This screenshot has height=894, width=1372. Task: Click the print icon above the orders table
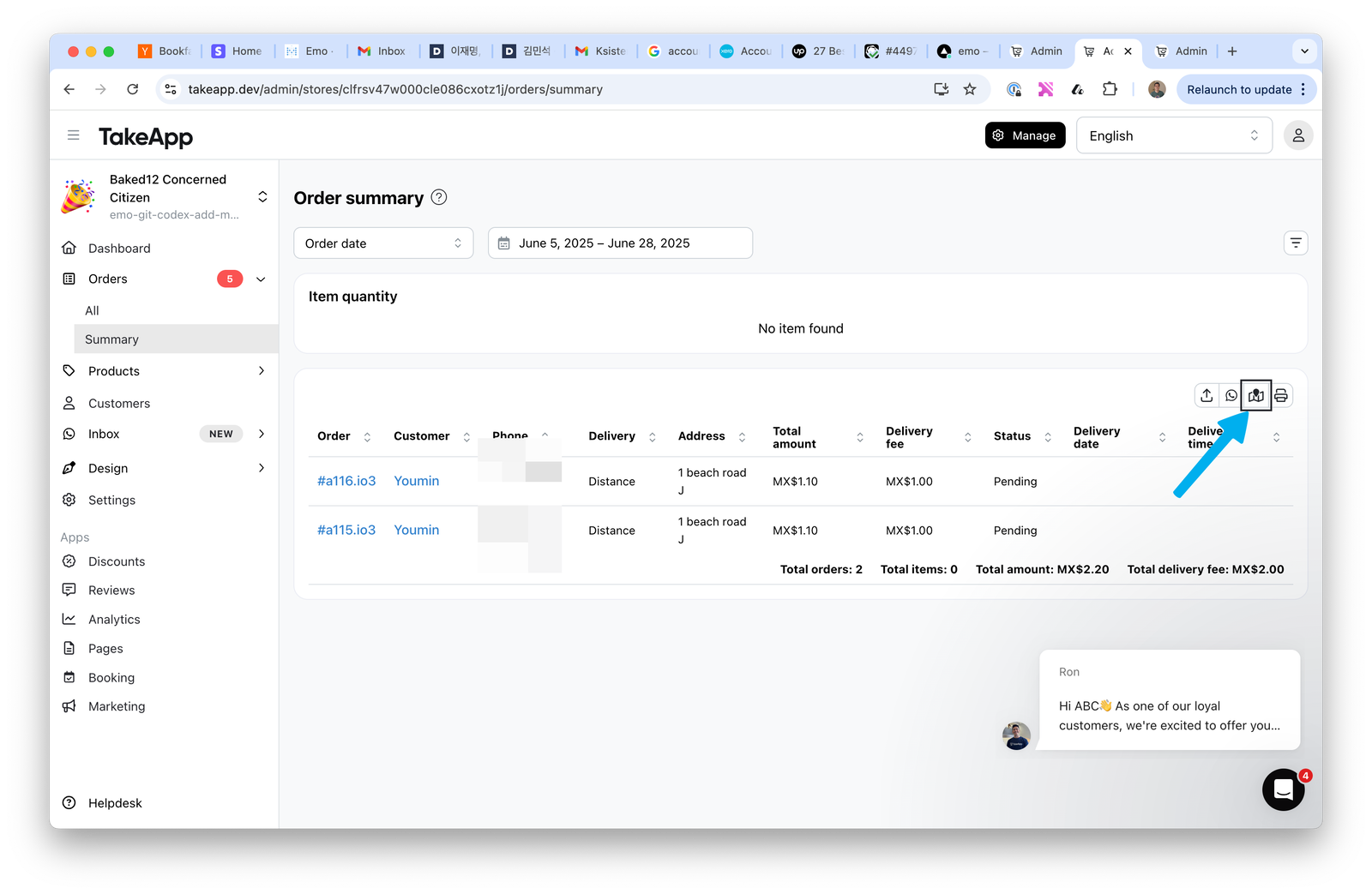pyautogui.click(x=1281, y=395)
